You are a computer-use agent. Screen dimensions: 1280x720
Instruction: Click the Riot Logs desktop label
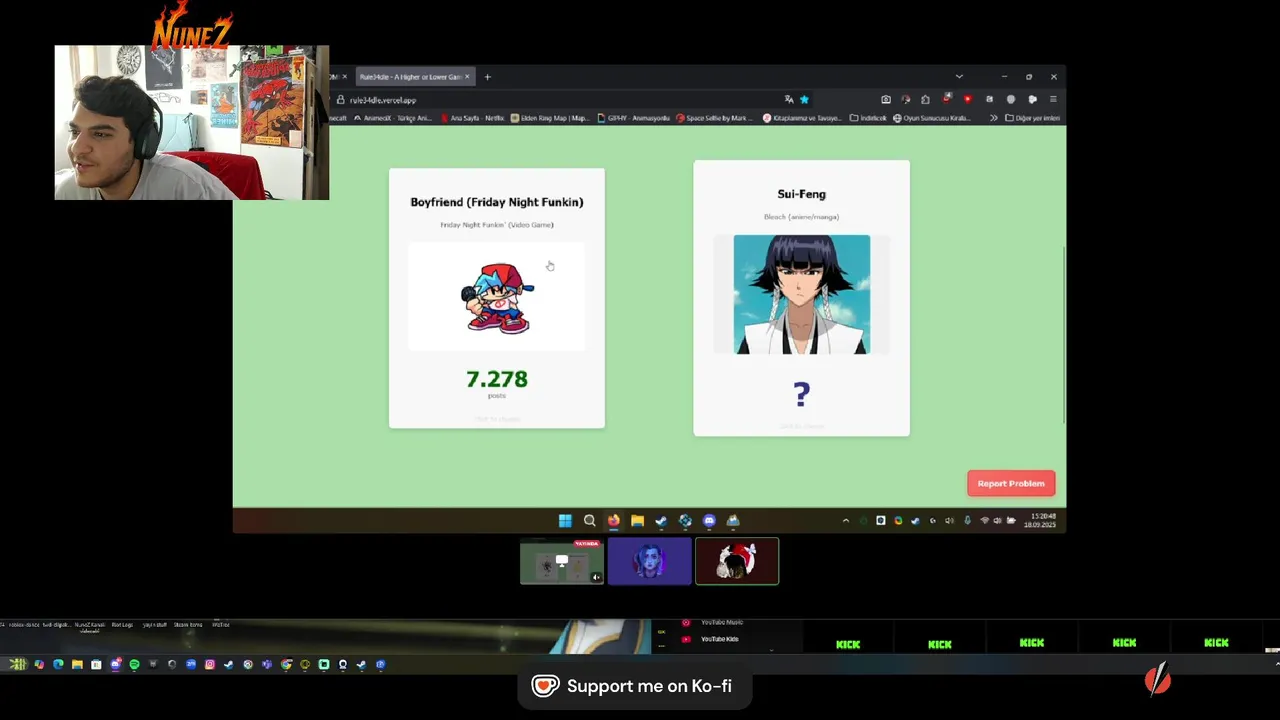(x=122, y=625)
